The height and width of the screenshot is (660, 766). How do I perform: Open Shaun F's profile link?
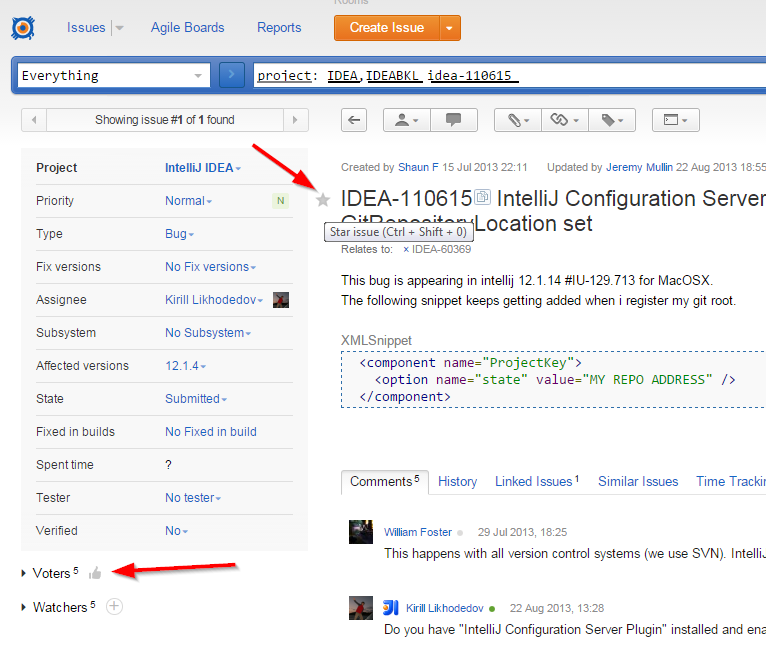pyautogui.click(x=418, y=168)
